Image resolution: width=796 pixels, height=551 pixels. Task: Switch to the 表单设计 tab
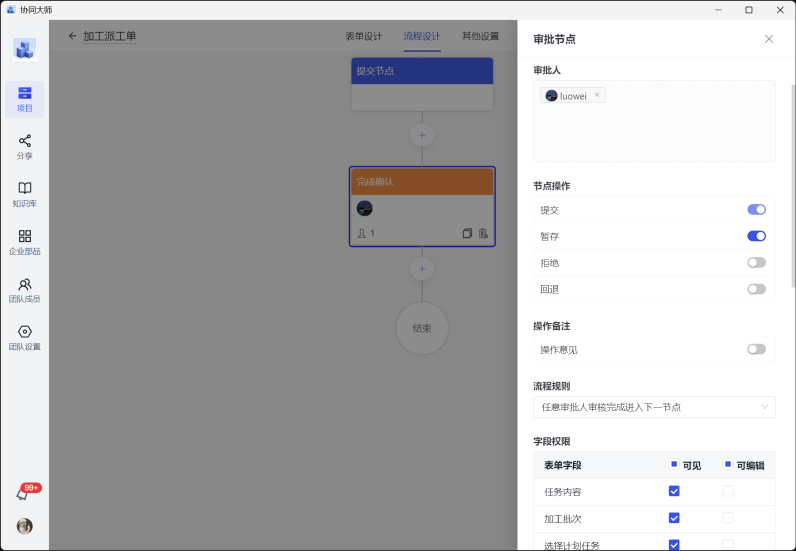pyautogui.click(x=364, y=36)
